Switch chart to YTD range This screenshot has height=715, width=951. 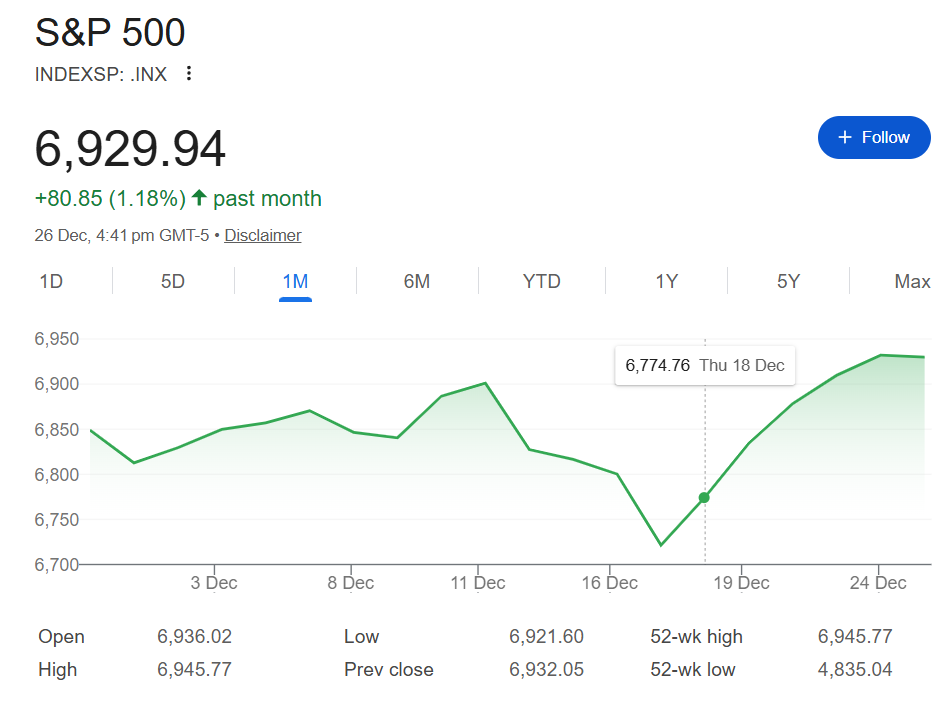point(541,281)
